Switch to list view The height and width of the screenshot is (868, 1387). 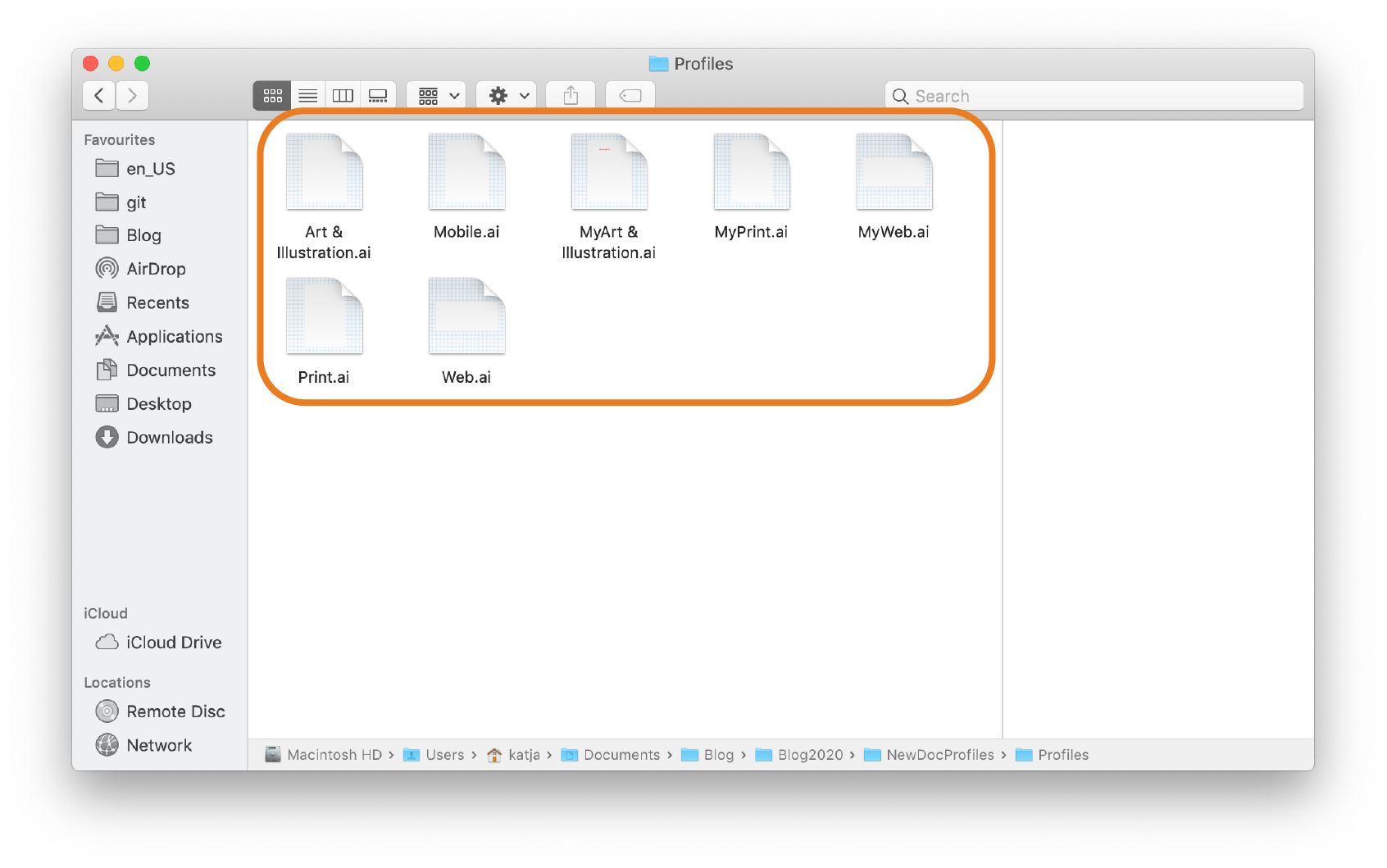pyautogui.click(x=308, y=96)
